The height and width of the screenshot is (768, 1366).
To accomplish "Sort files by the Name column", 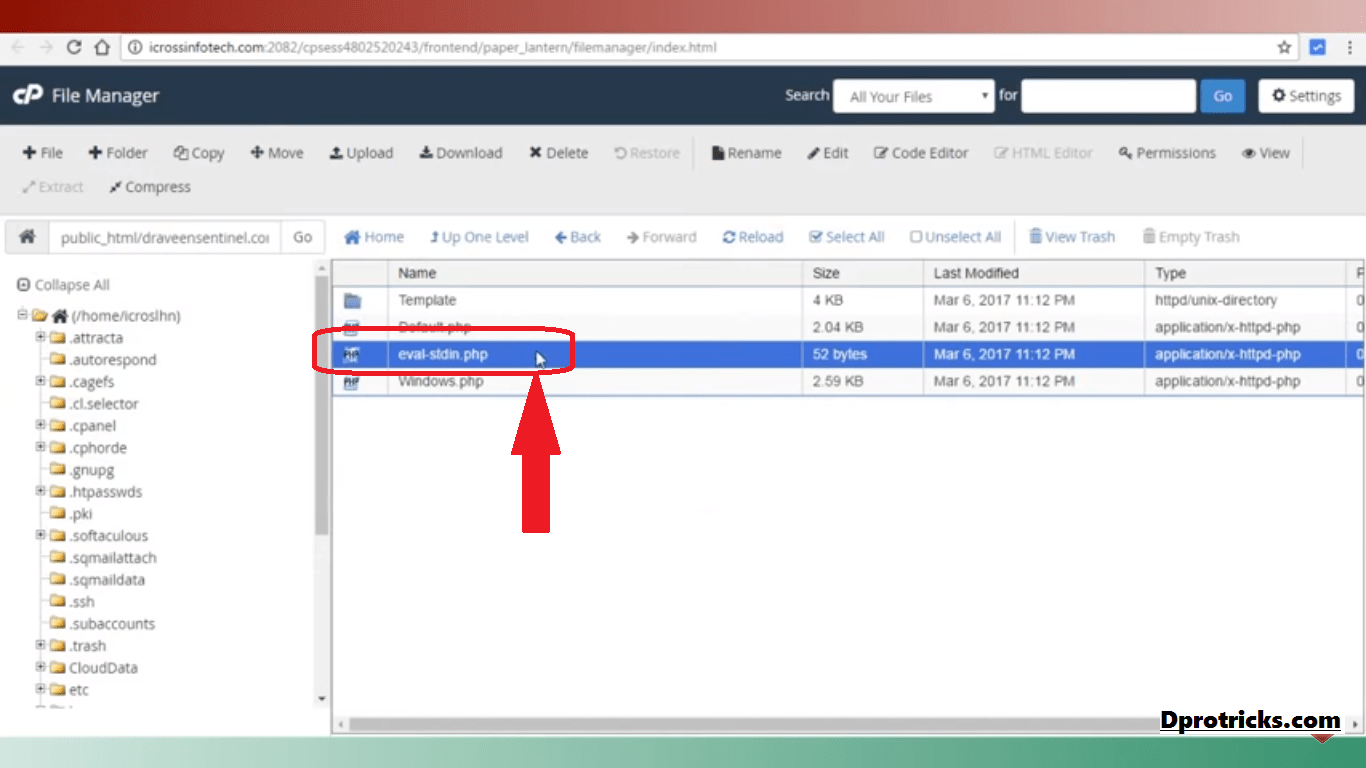I will click(595, 273).
